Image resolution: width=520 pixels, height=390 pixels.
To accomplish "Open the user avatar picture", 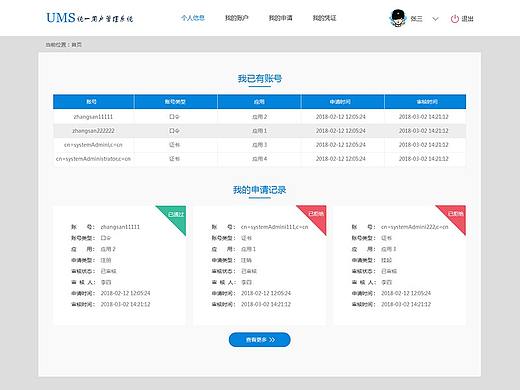I will click(398, 18).
